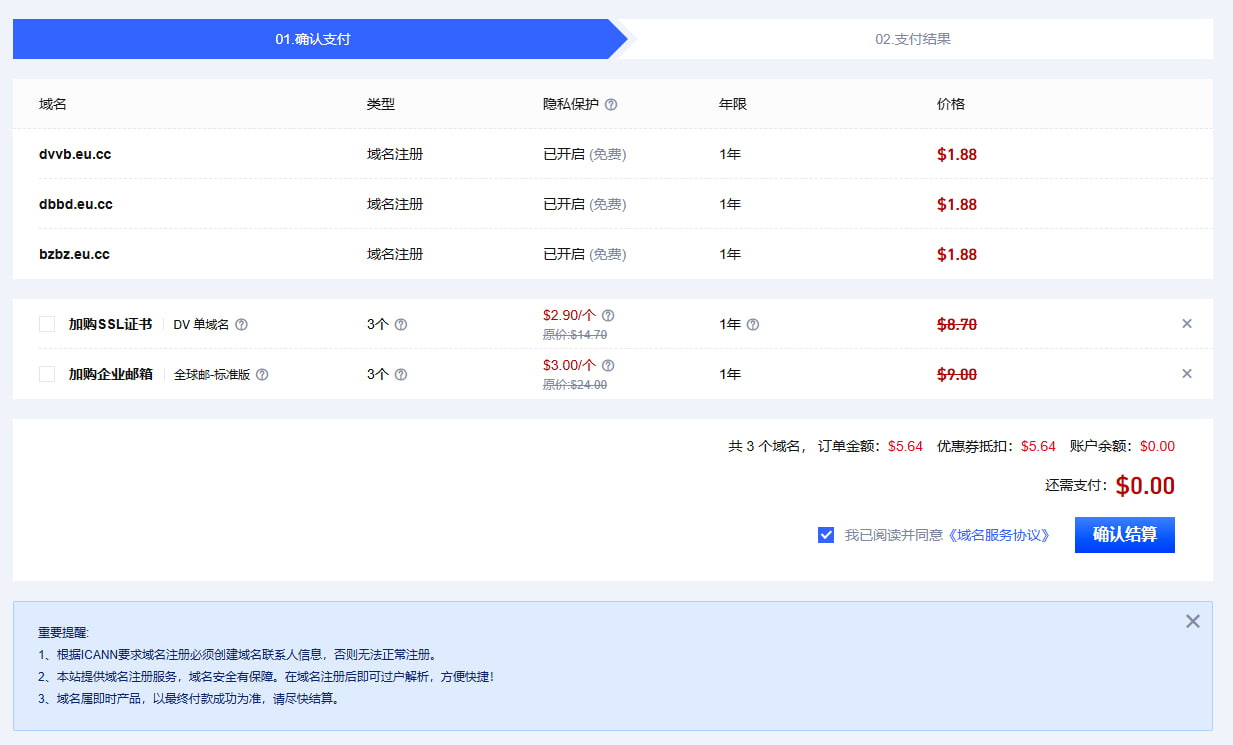The image size is (1233, 745).
Task: Click help icon beside 全球邮-标准版
Action: coord(262,374)
